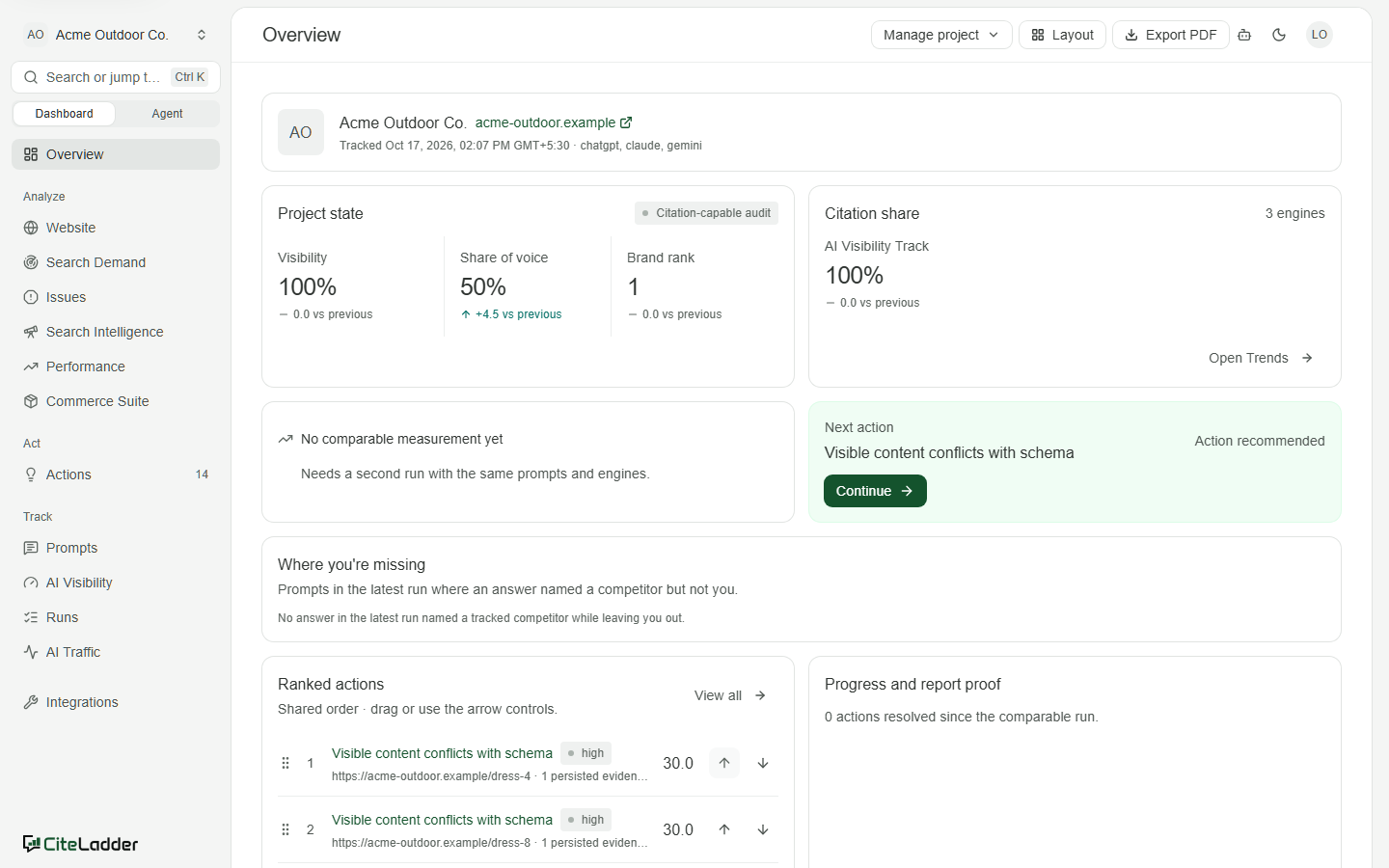Image resolution: width=1389 pixels, height=868 pixels.
Task: Go to the Prompts page
Action: [x=116, y=548]
